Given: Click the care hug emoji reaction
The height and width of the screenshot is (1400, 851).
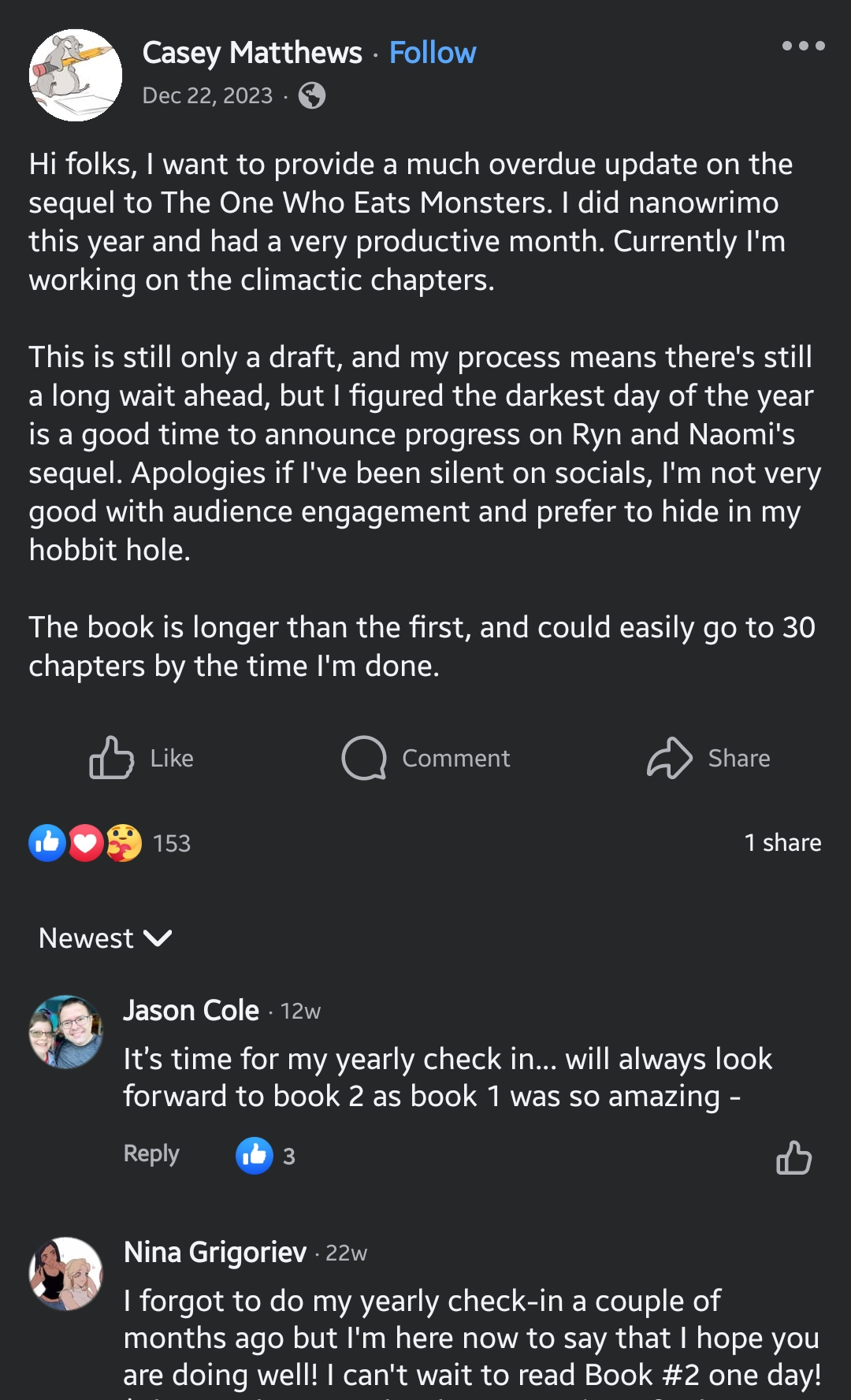Looking at the screenshot, I should point(124,843).
